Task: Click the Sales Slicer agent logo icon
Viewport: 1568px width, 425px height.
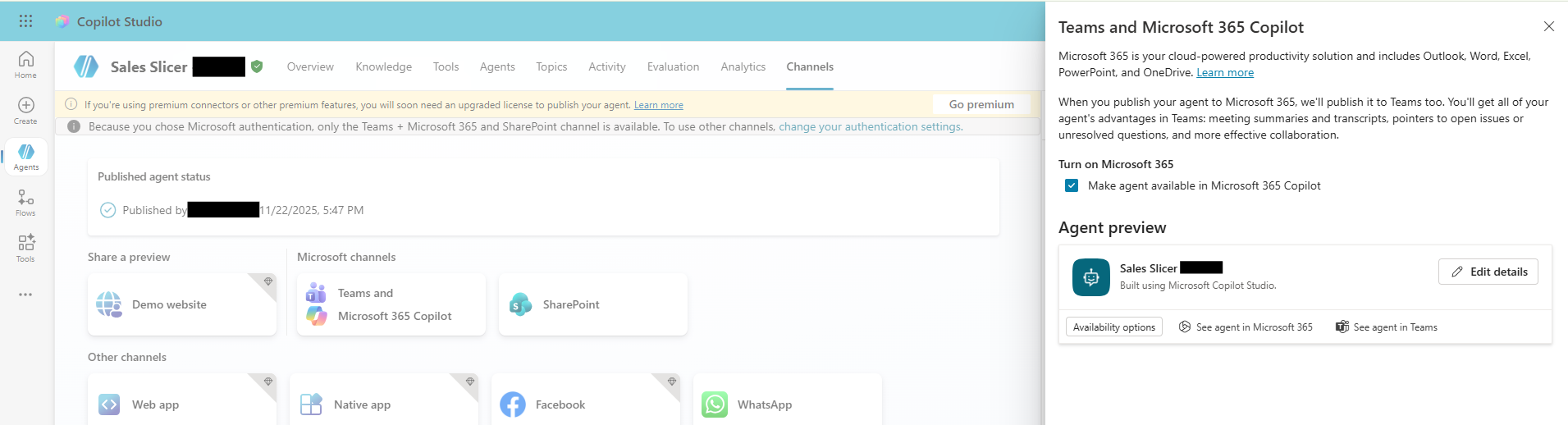Action: pyautogui.click(x=86, y=66)
